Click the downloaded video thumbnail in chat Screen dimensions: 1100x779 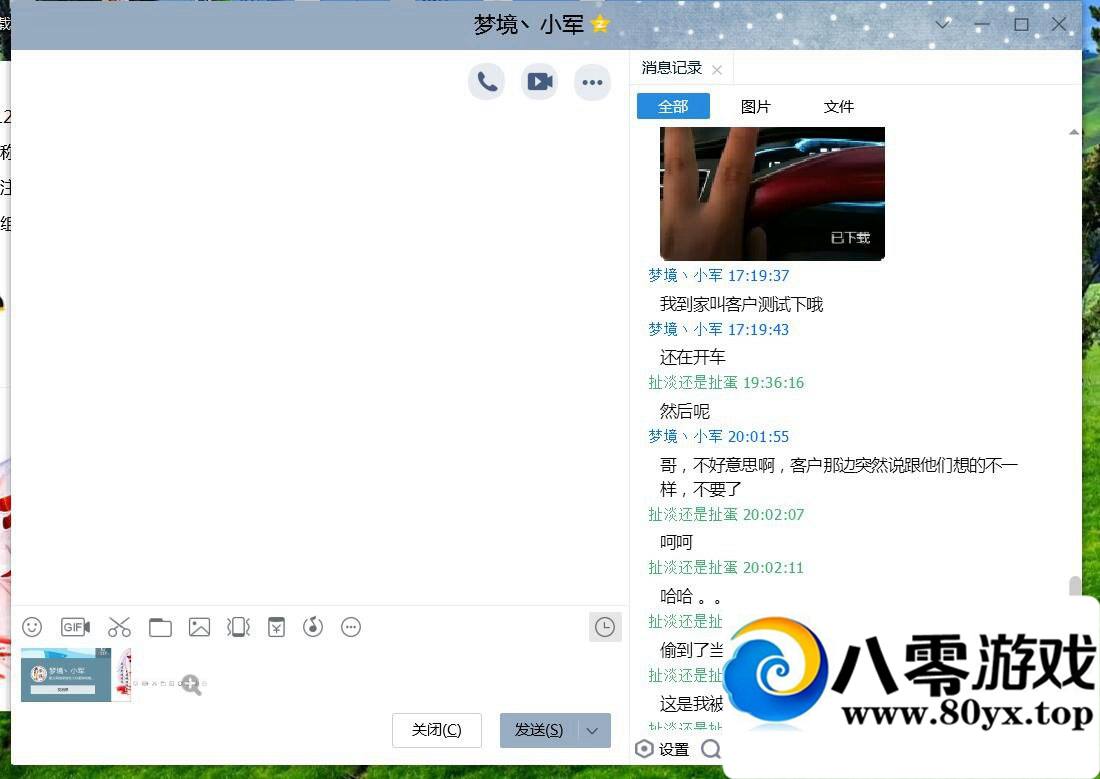(x=772, y=193)
